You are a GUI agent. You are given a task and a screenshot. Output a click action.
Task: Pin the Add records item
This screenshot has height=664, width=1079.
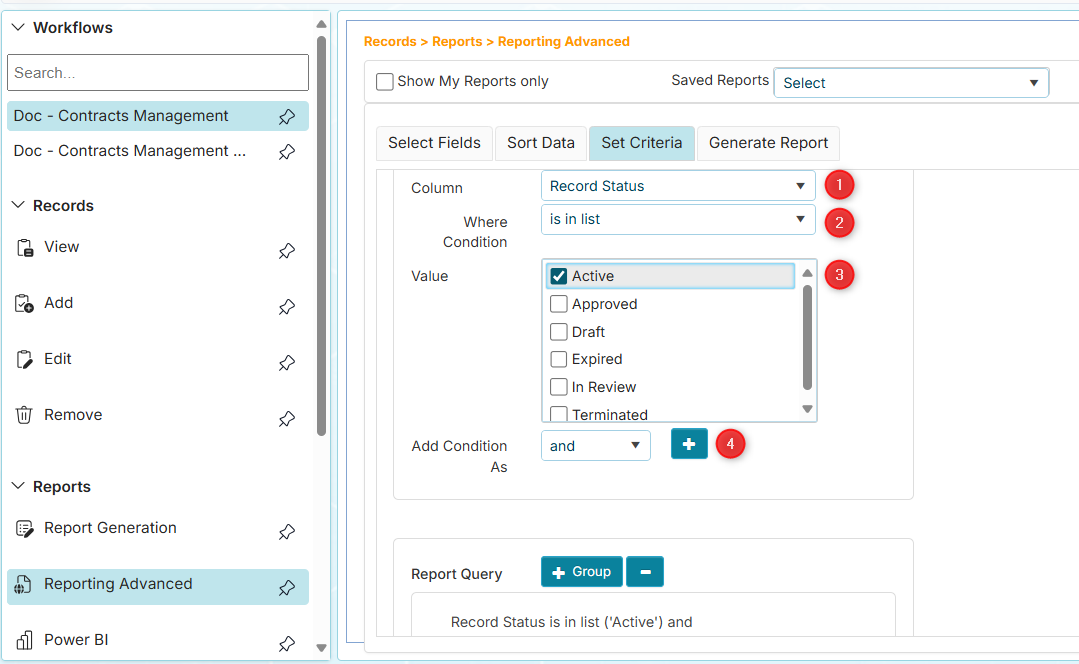click(x=287, y=307)
